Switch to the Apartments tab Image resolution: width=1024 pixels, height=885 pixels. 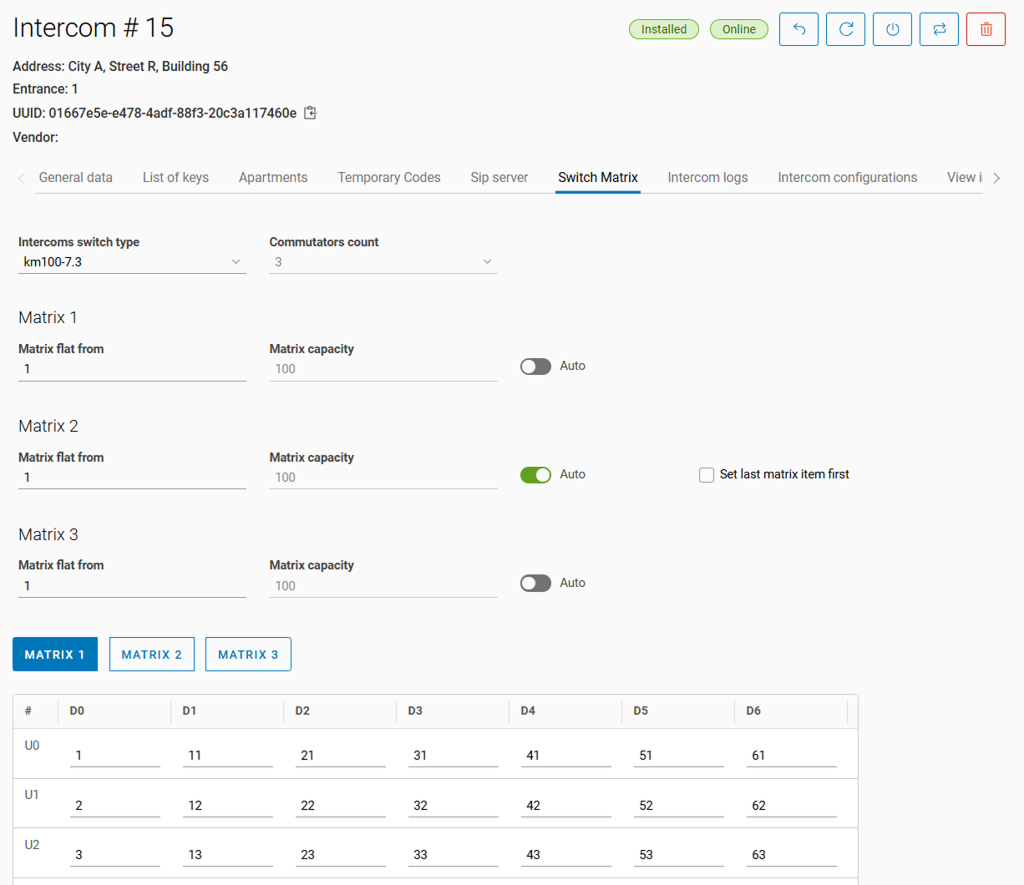pyautogui.click(x=273, y=177)
